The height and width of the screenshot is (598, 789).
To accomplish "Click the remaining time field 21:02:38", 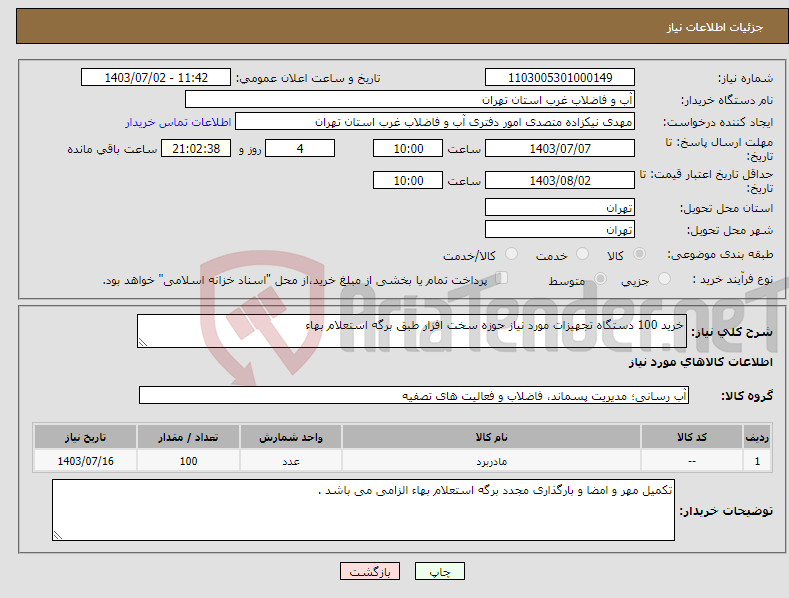I will pyautogui.click(x=196, y=148).
